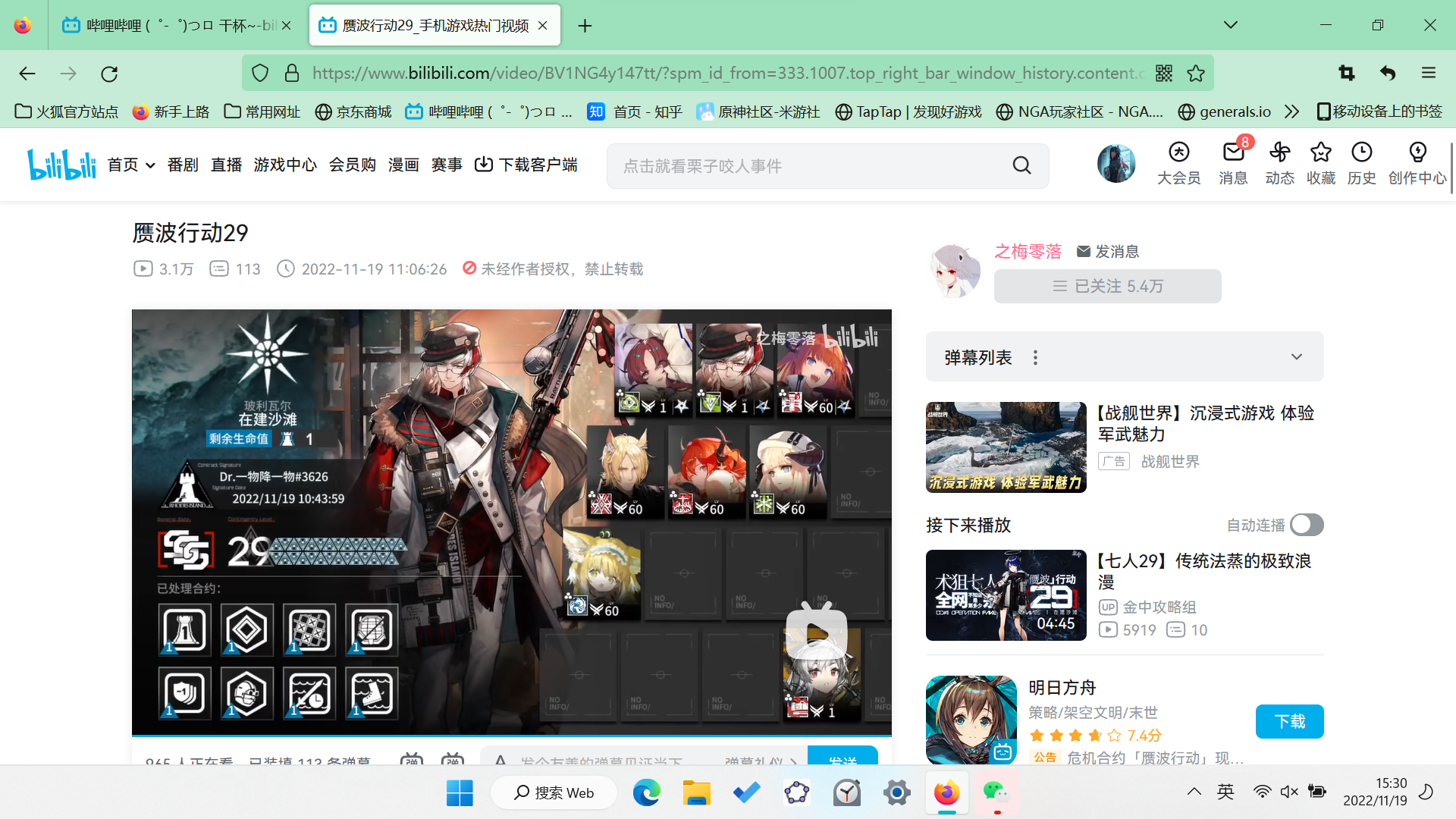The image size is (1456, 819).
Task: Open the 会员购 navigation item
Action: point(353,165)
